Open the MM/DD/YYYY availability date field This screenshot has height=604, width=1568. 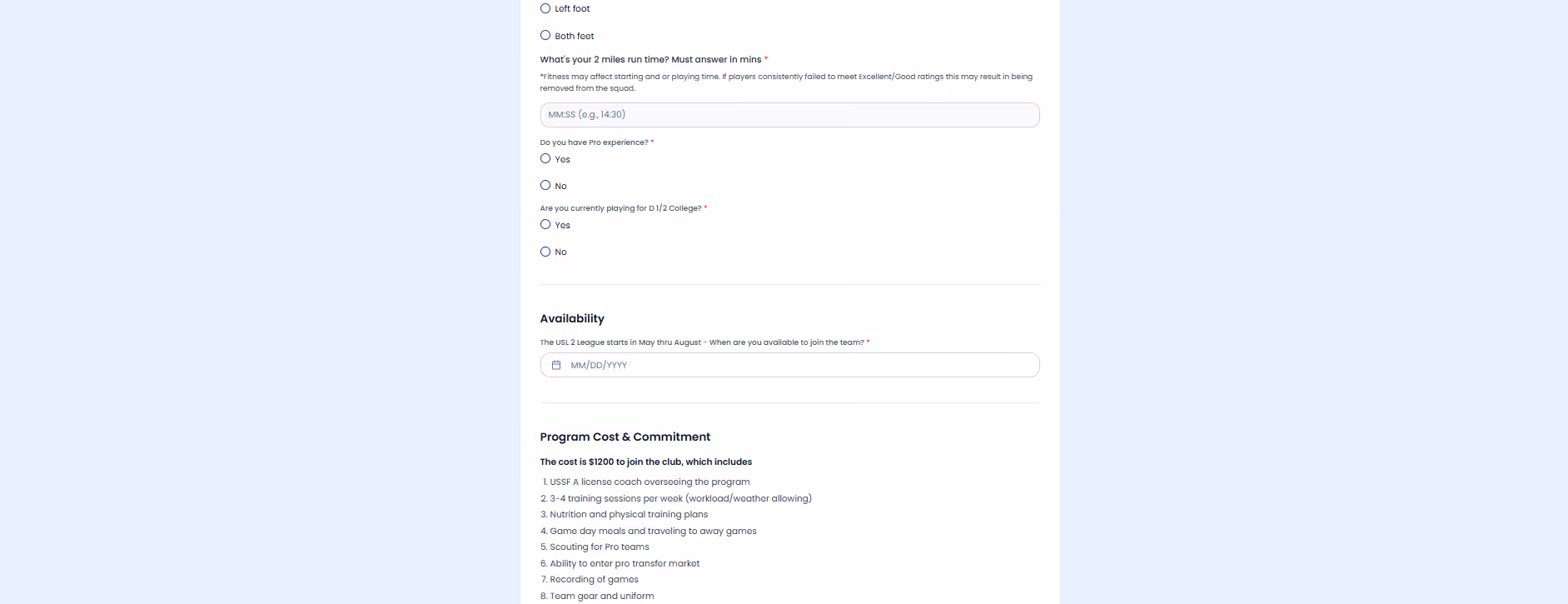pyautogui.click(x=789, y=365)
